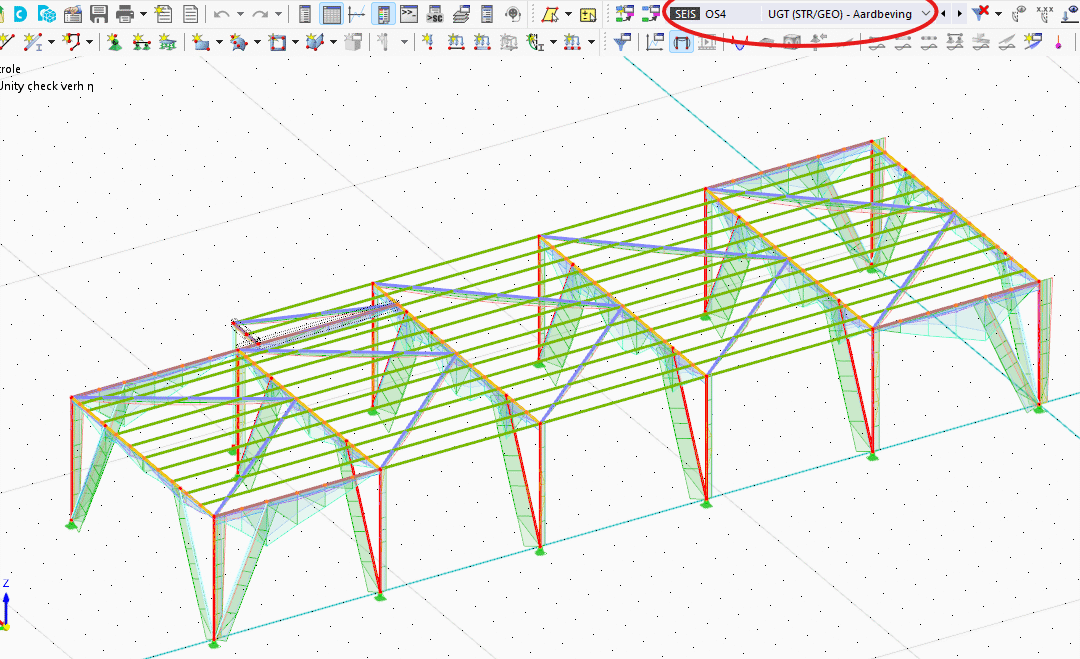This screenshot has height=659, width=1080.
Task: Expand the delete filter dropdown arrow
Action: (998, 14)
